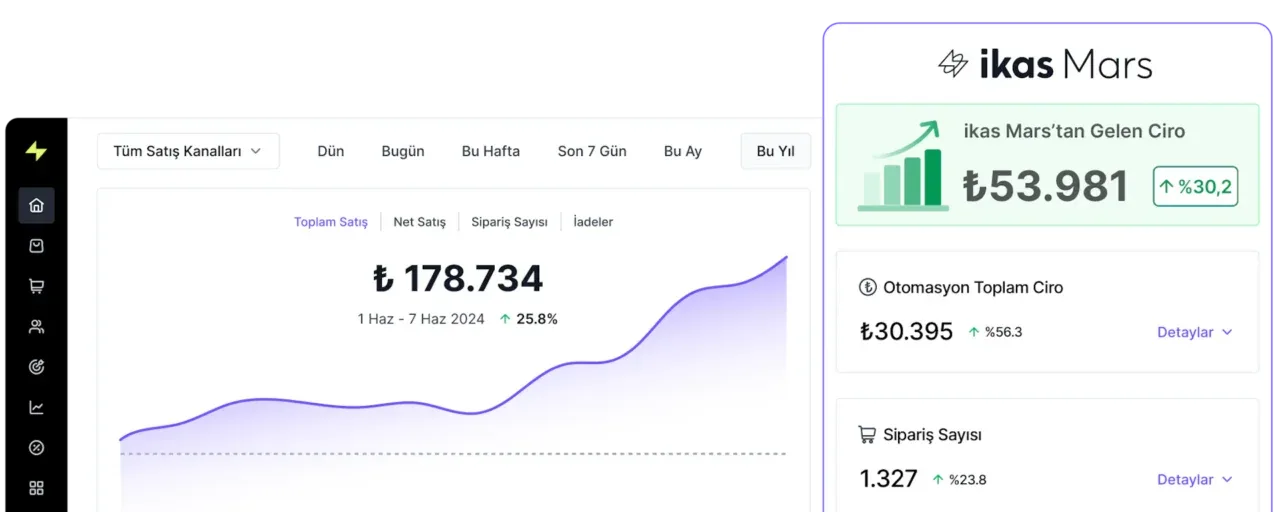Expand Detaylar for Otomasyon Toplam Ciro
Viewport: 1280px width, 512px height.
tap(1195, 332)
